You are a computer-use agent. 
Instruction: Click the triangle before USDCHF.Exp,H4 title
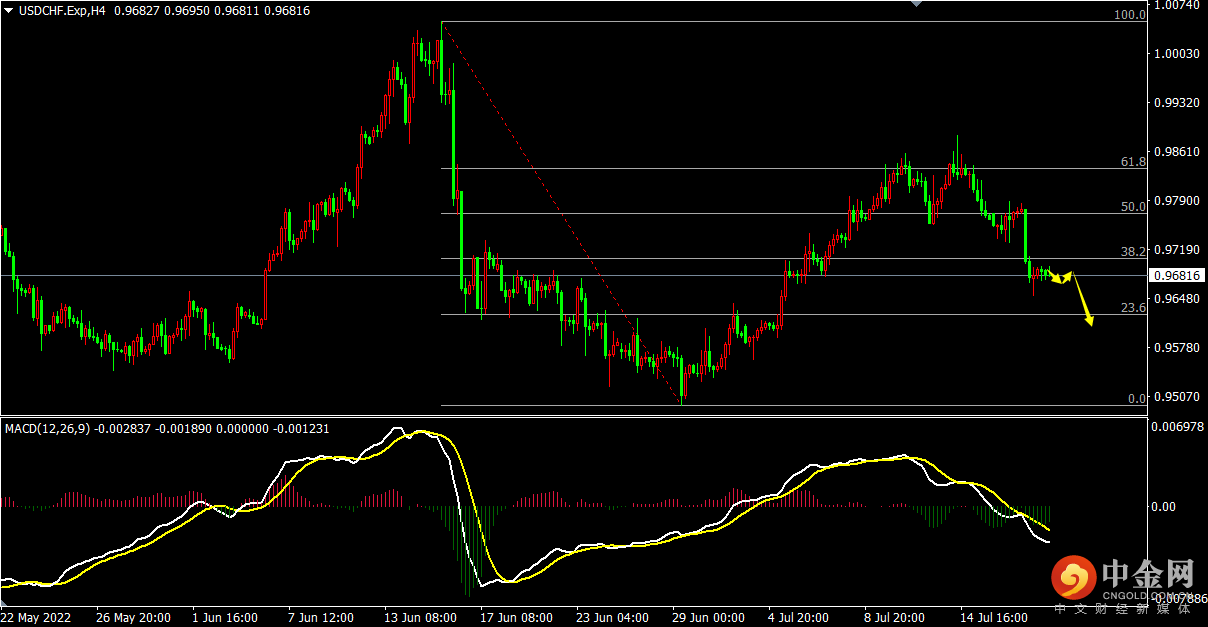click(9, 10)
